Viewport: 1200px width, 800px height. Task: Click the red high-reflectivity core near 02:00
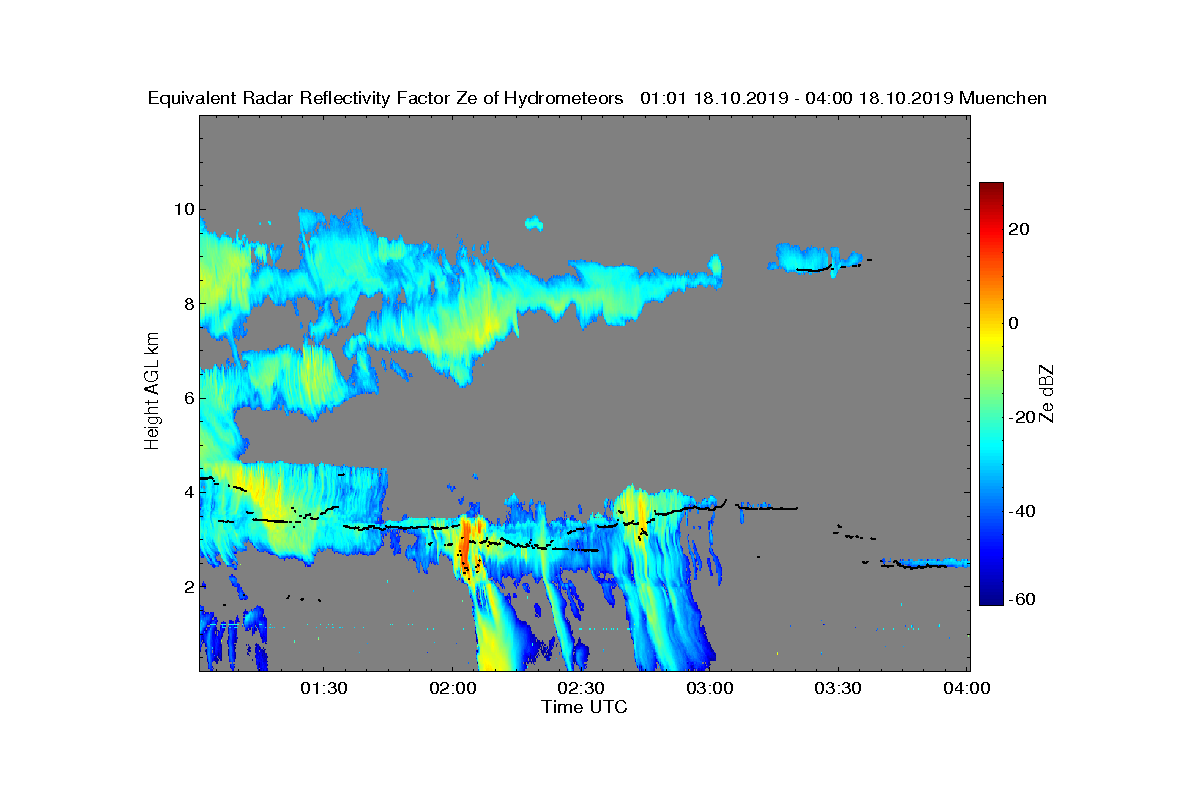coord(464,543)
